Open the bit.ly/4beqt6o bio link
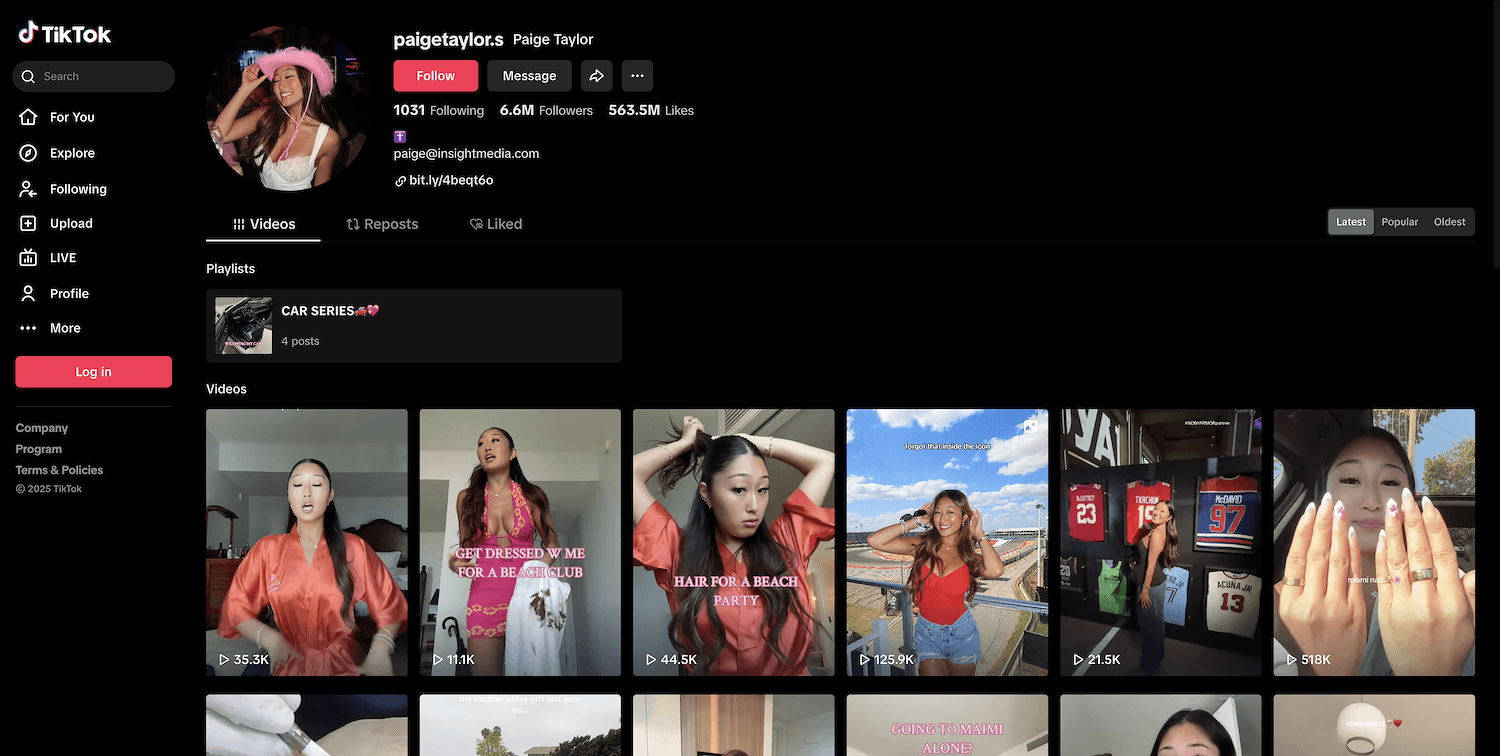Screen dimensions: 1500x756 coord(450,181)
